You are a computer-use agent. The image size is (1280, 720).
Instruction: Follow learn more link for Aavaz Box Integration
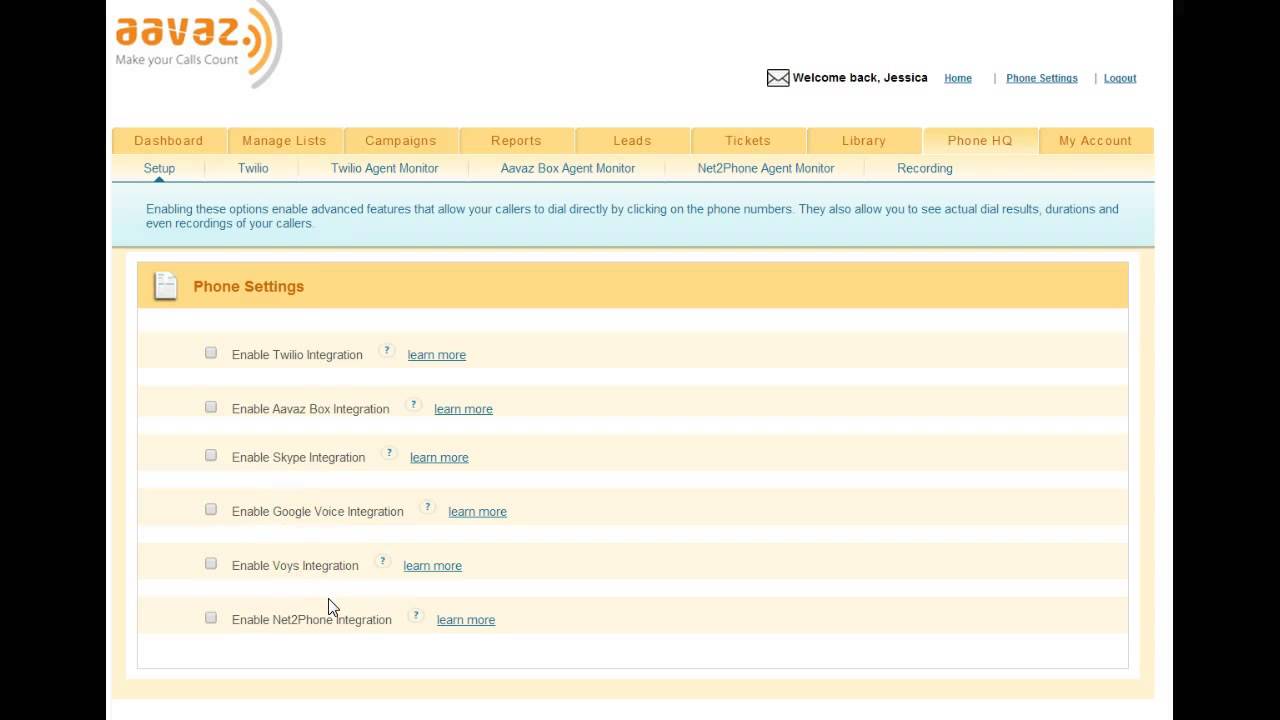pyautogui.click(x=463, y=409)
